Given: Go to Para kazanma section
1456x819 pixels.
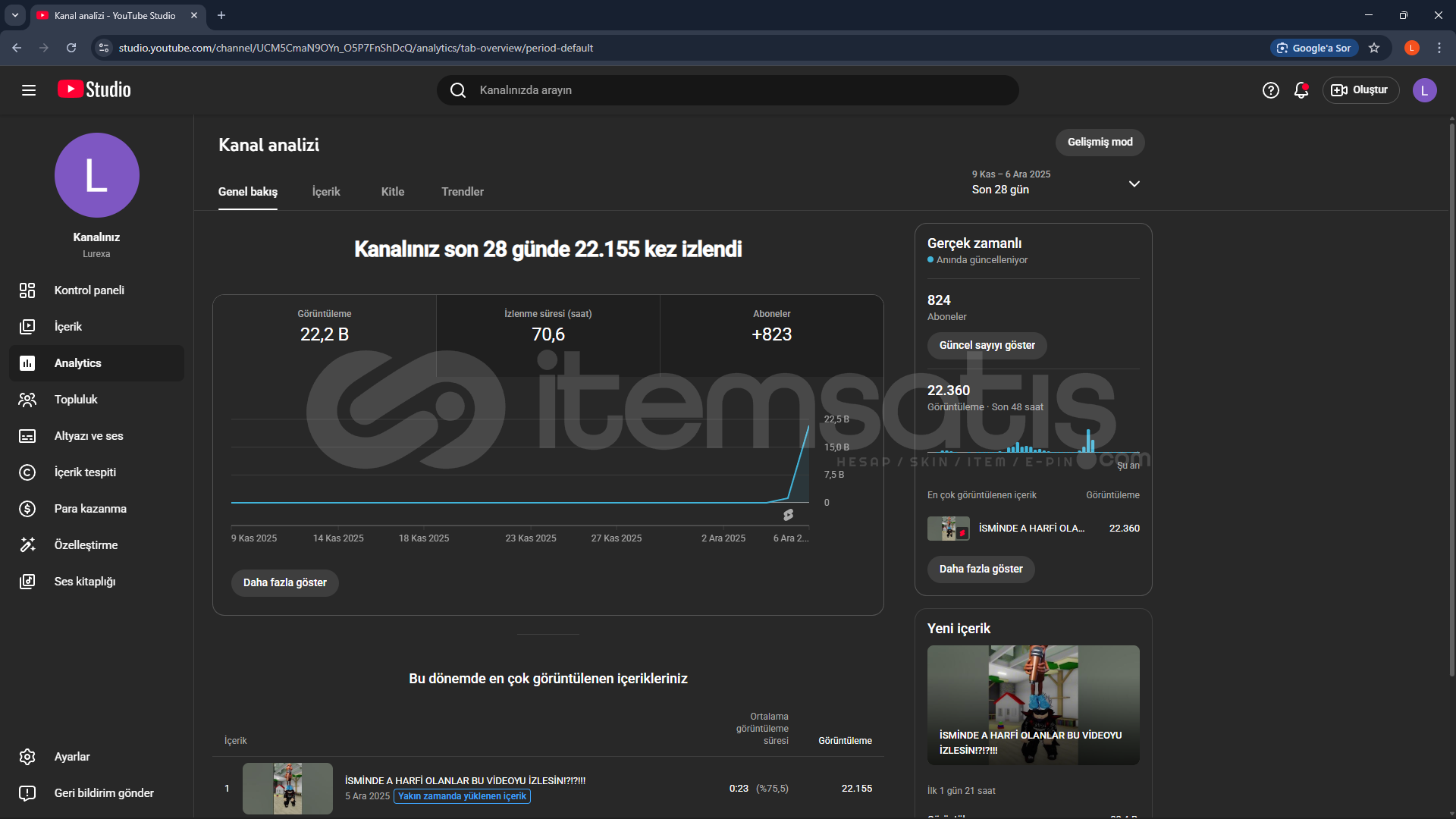Looking at the screenshot, I should [90, 509].
